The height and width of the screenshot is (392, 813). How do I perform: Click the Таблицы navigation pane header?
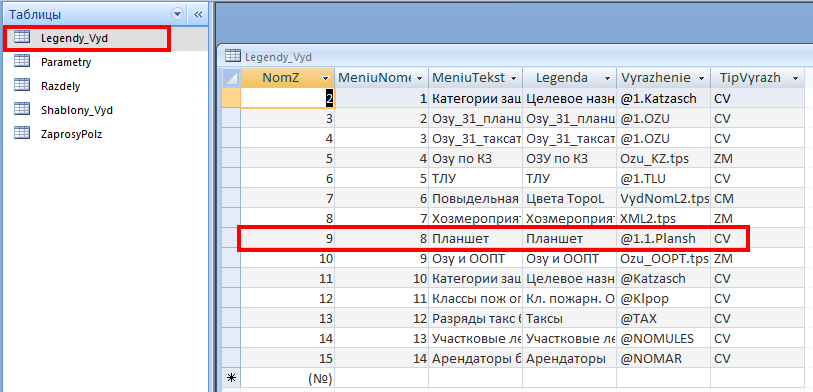click(35, 14)
